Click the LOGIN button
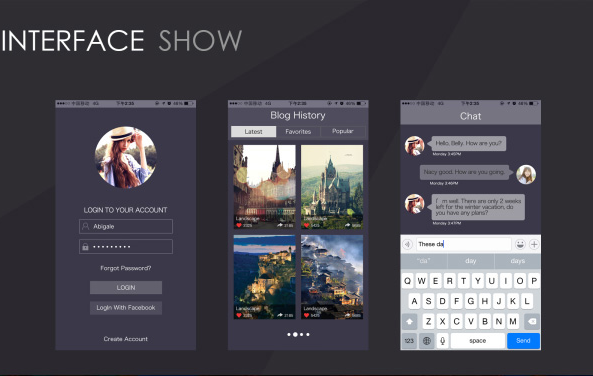This screenshot has height=376, width=593. click(x=126, y=287)
